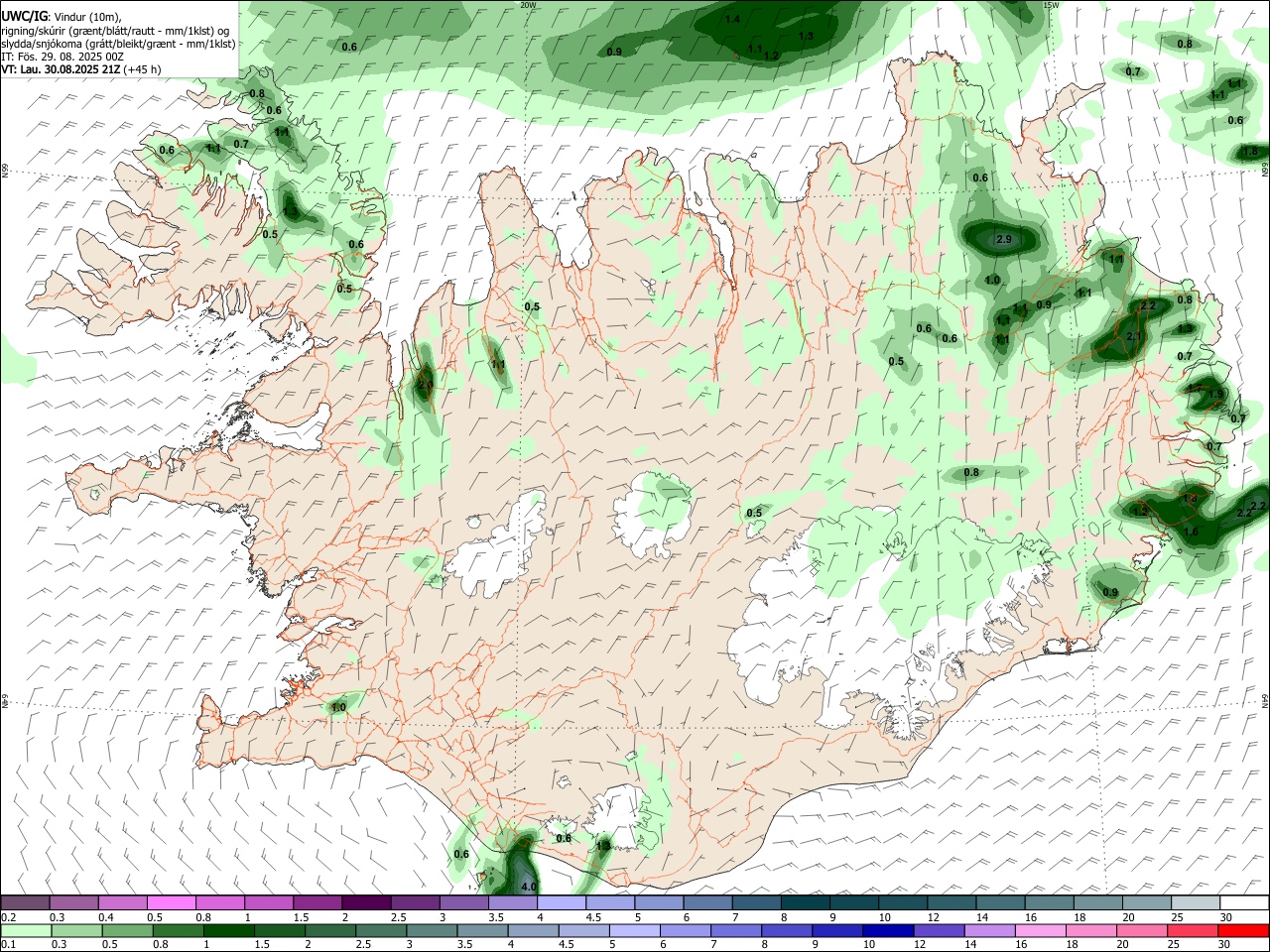Click the 1.9 precipitation value on the east coast
1270x952 pixels.
1216,395
